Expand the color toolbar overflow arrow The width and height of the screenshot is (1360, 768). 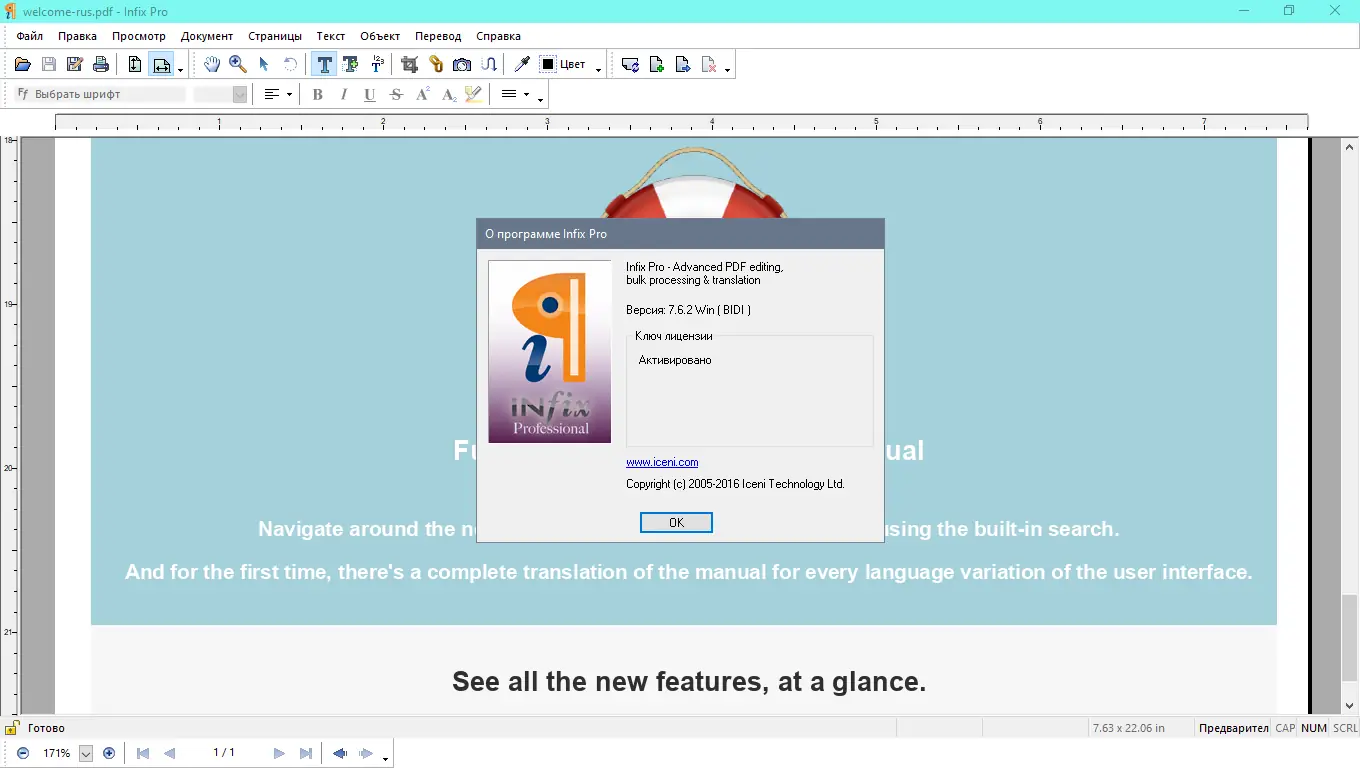tap(598, 68)
